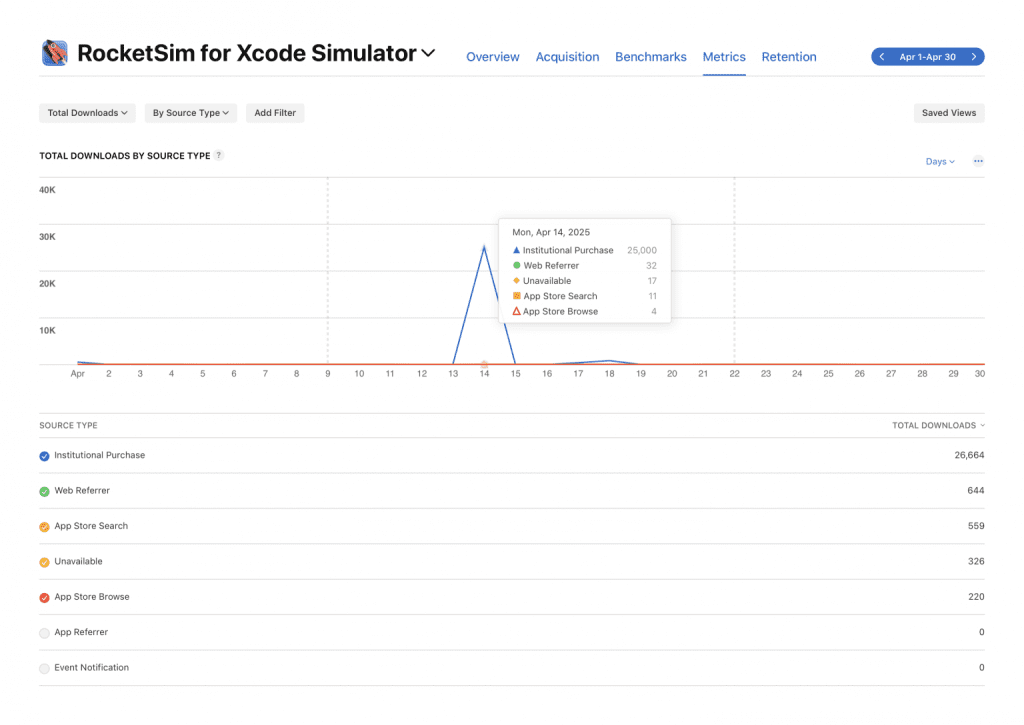Screen dimensions: 1024x725
Task: Open the Retention tab
Action: point(789,57)
